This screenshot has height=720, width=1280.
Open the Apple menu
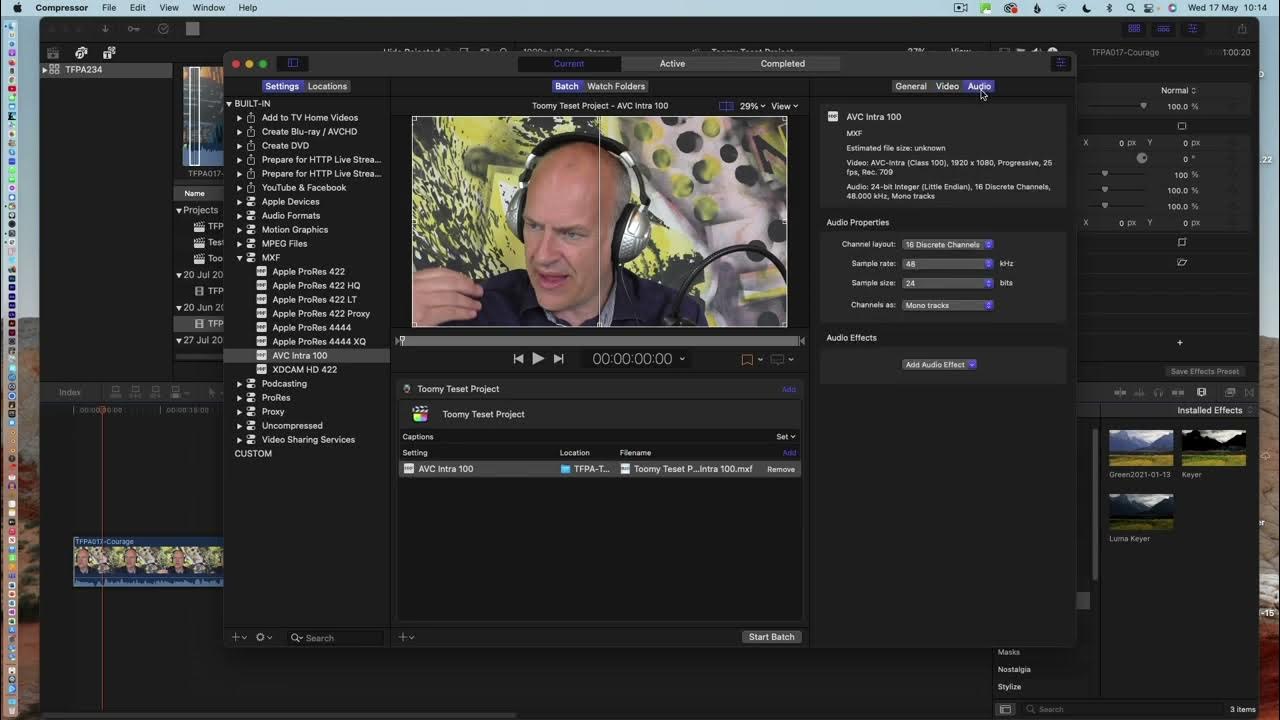point(17,8)
